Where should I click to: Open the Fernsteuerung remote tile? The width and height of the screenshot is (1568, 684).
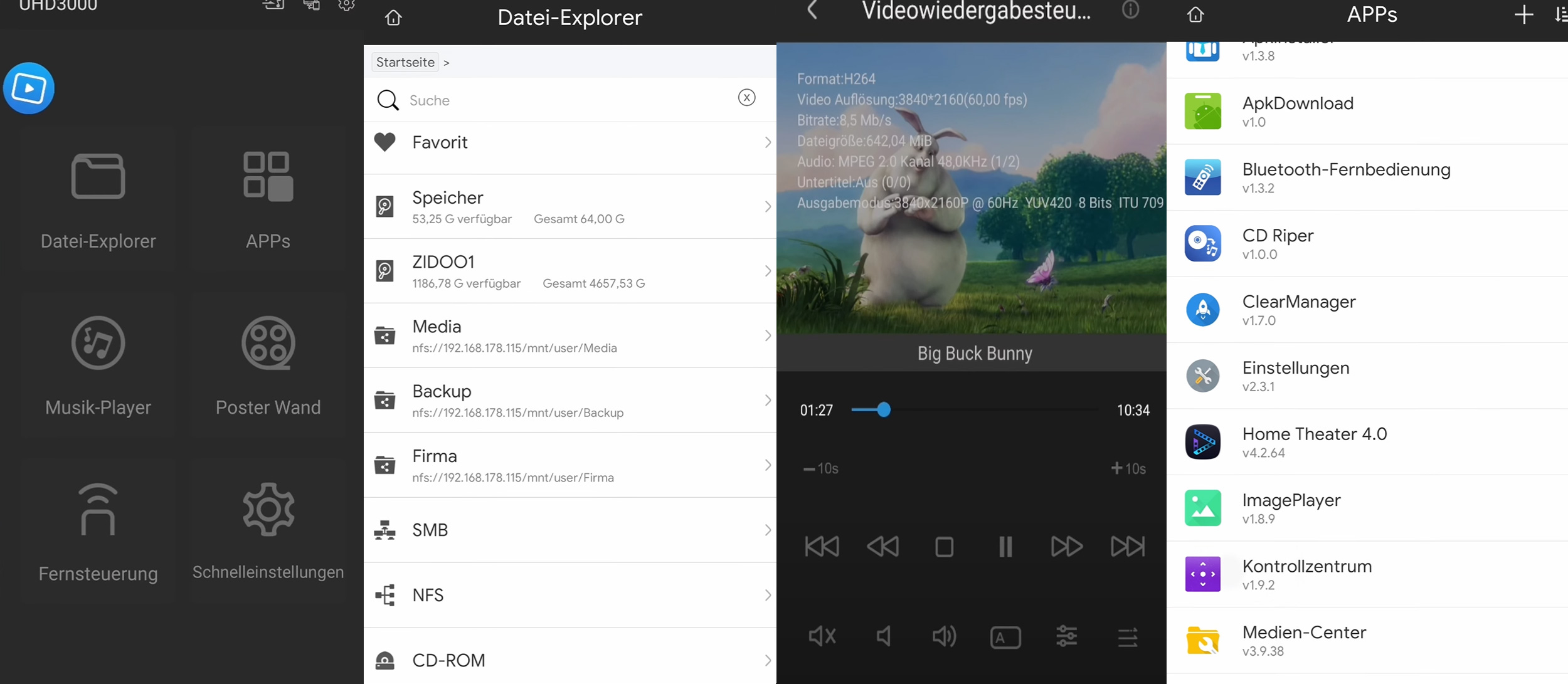(98, 532)
